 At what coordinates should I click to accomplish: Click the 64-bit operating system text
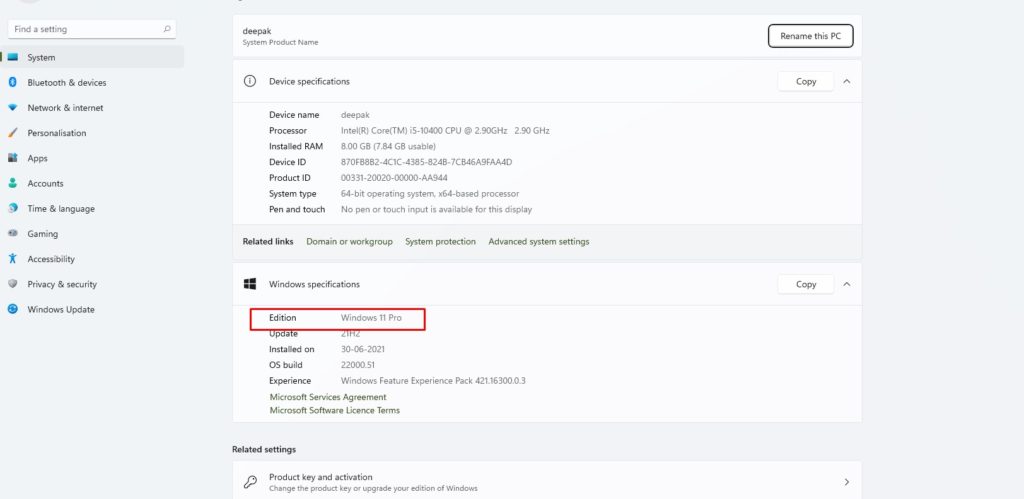(x=430, y=194)
